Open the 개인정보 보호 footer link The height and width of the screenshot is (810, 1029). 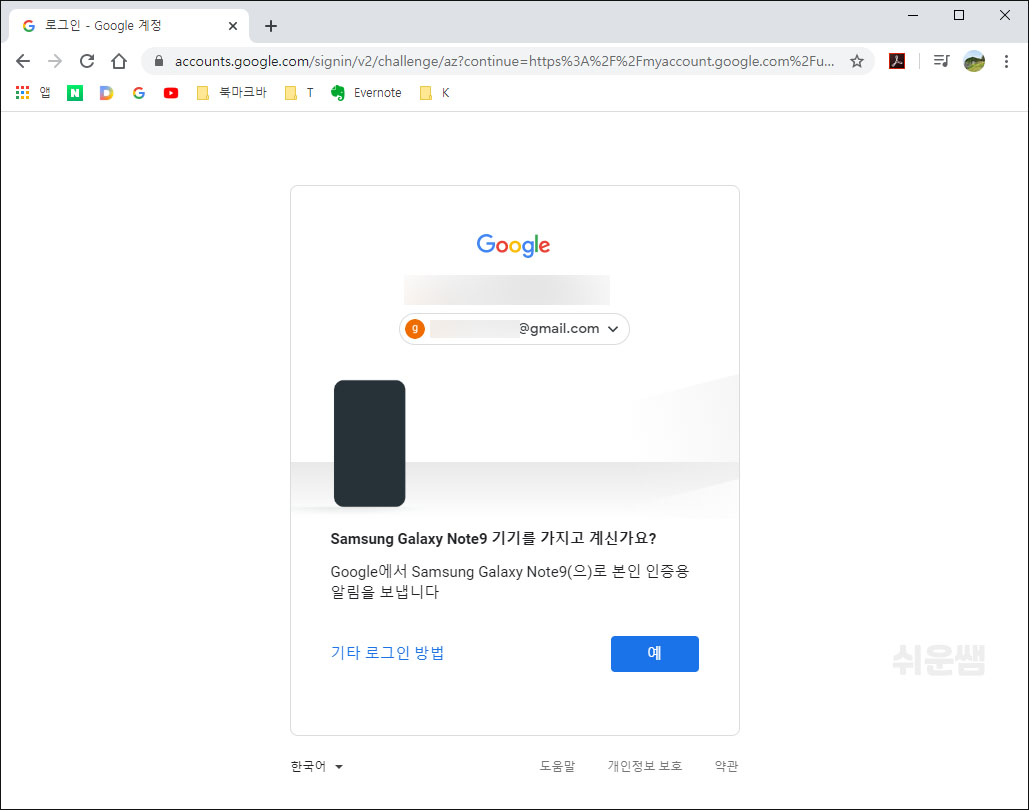click(x=644, y=766)
